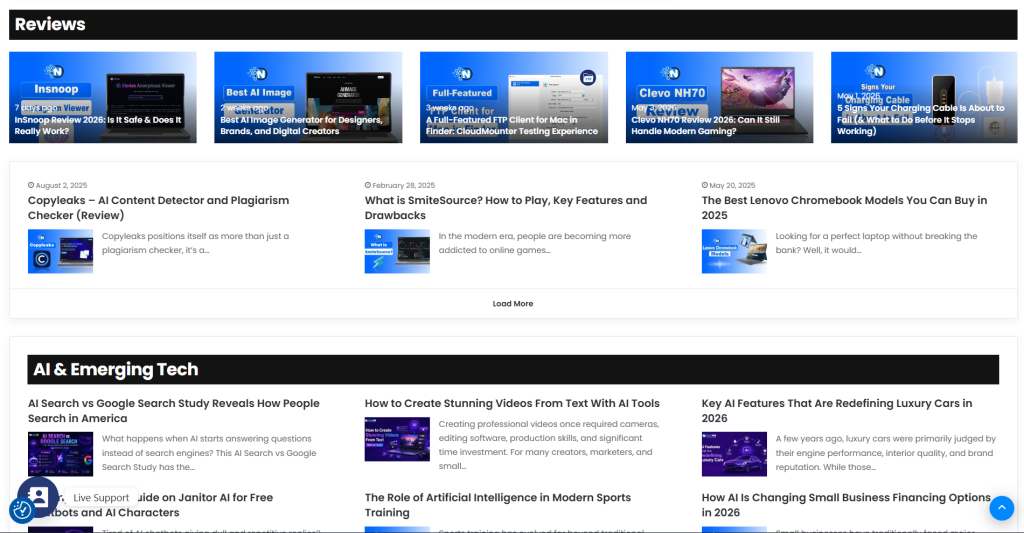Click excerpt 'What happens when AI starts answering'
Image resolution: width=1024 pixels, height=533 pixels.
pos(209,453)
